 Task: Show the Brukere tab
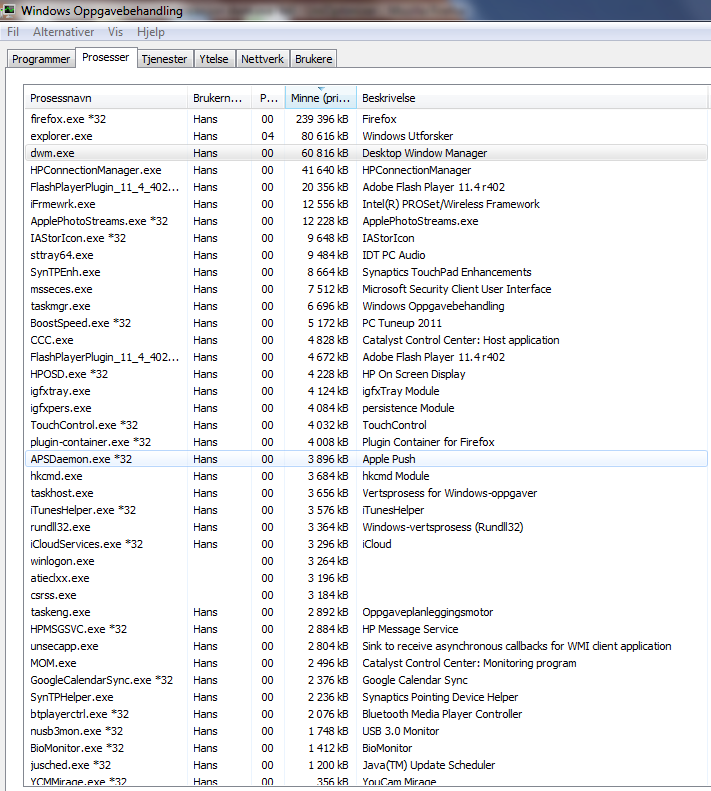click(313, 59)
